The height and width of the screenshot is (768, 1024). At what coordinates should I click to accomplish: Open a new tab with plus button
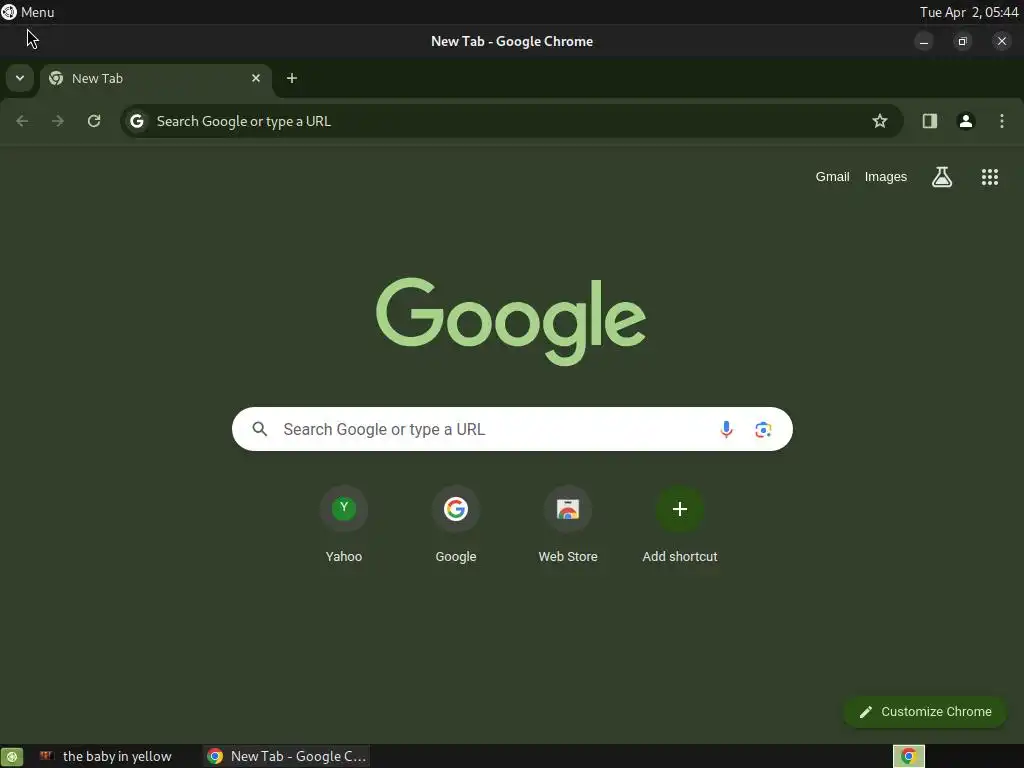(292, 78)
